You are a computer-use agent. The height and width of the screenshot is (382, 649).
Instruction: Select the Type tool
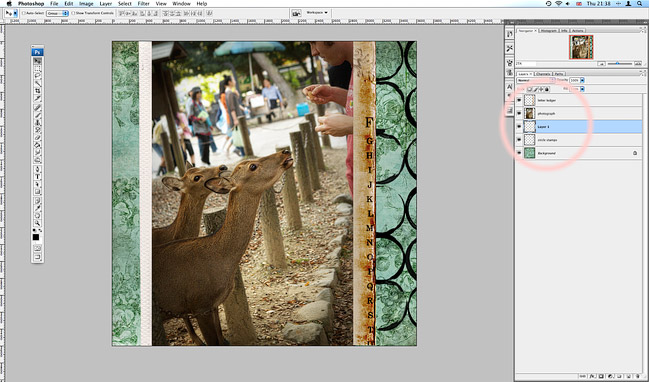tap(37, 177)
